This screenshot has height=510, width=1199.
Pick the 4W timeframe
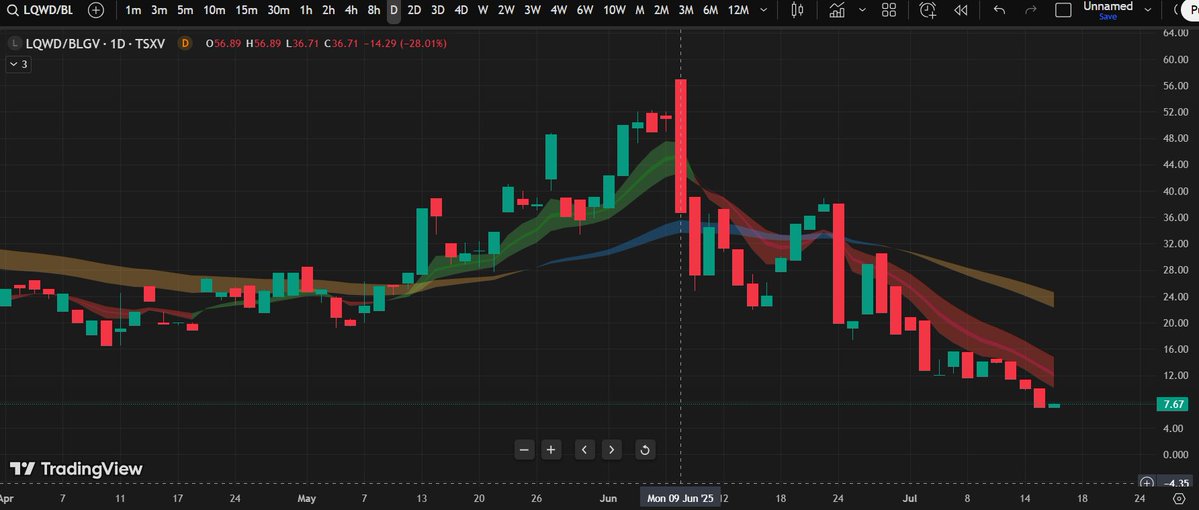pos(558,10)
